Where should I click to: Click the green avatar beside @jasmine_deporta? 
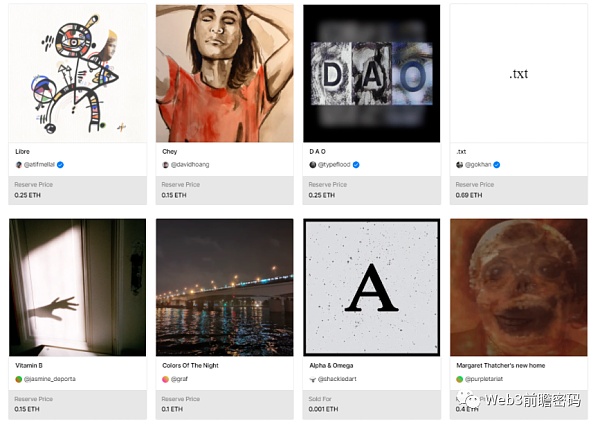[18, 379]
